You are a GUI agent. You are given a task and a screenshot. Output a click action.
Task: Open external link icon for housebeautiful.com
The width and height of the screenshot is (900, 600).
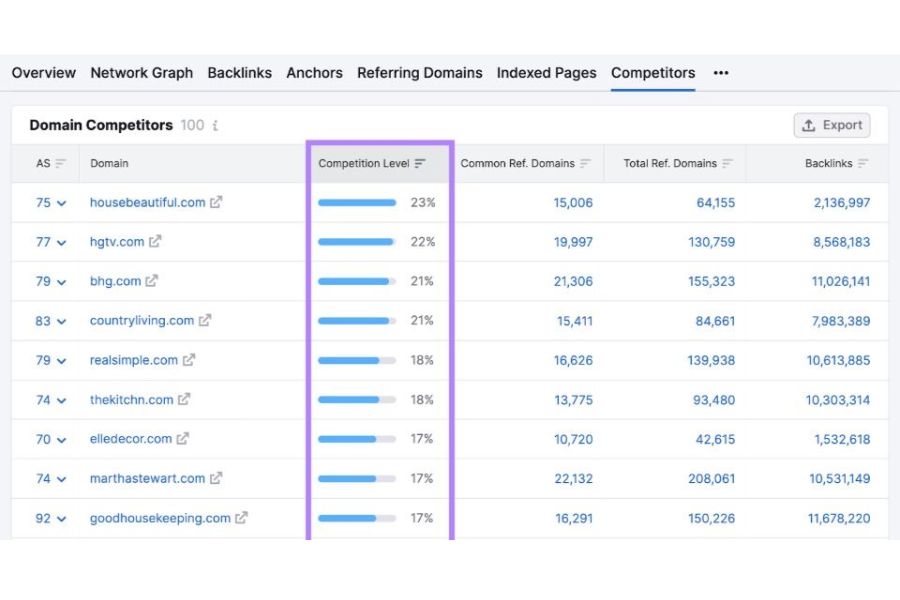pos(216,202)
